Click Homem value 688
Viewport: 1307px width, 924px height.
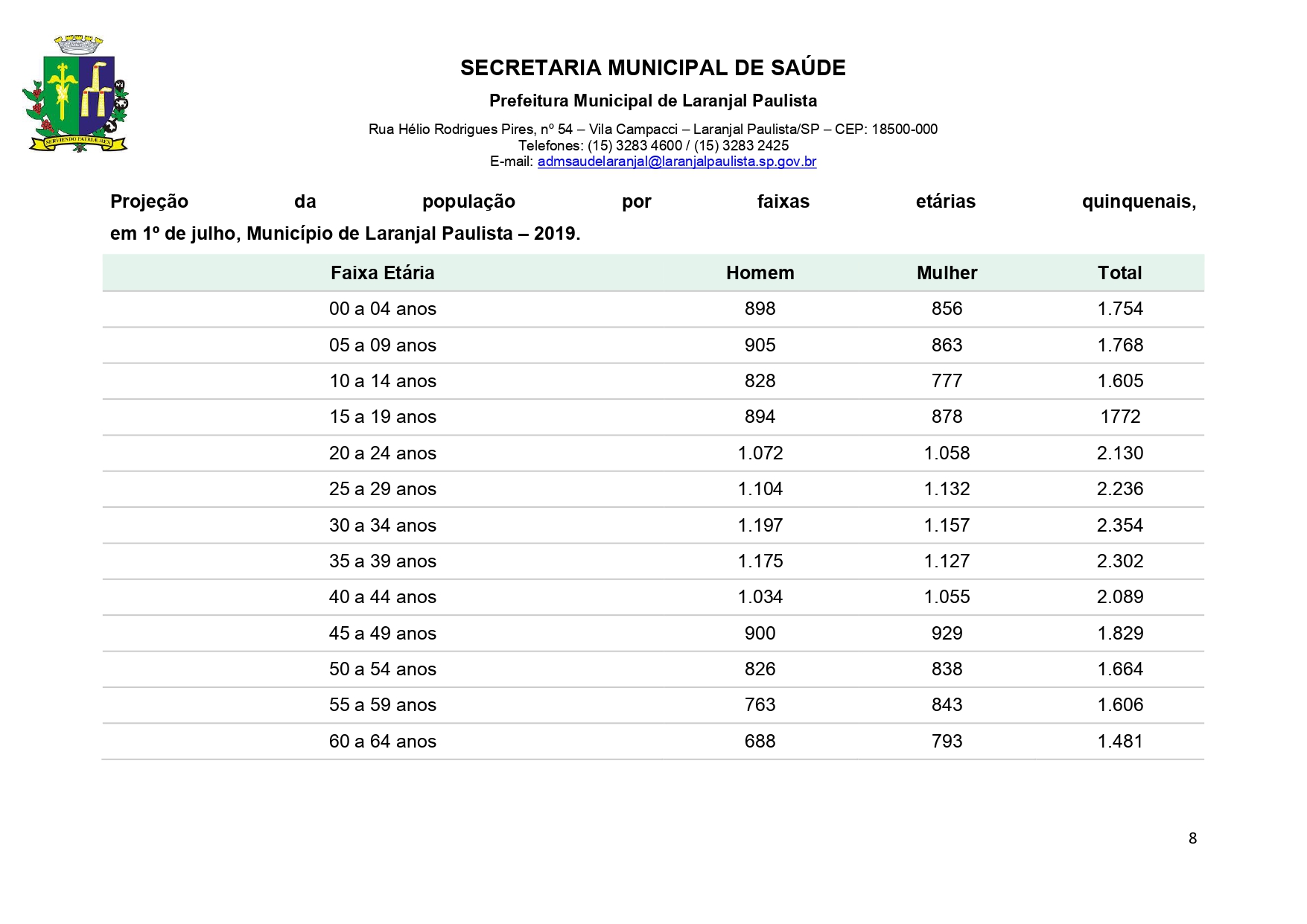point(760,742)
